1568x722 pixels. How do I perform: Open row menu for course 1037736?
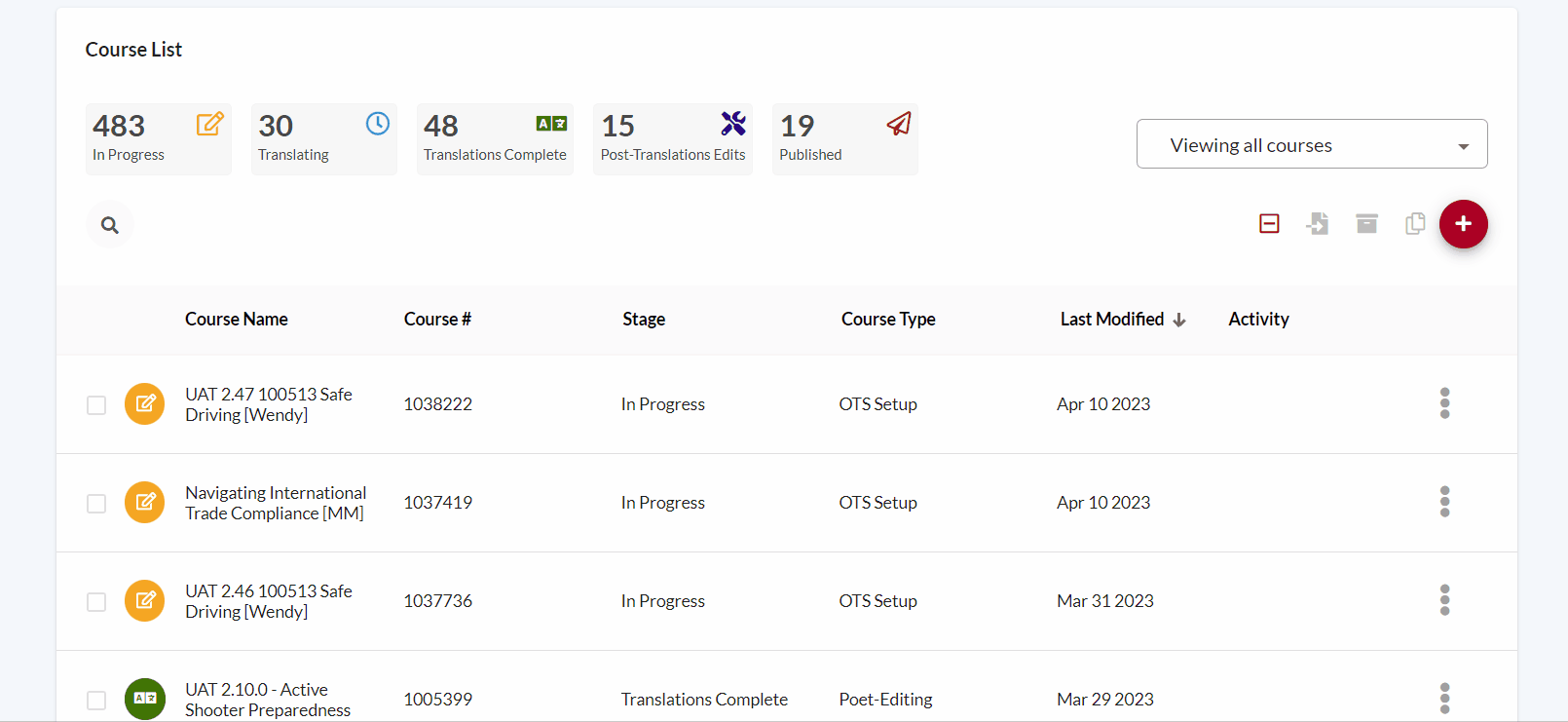point(1444,600)
